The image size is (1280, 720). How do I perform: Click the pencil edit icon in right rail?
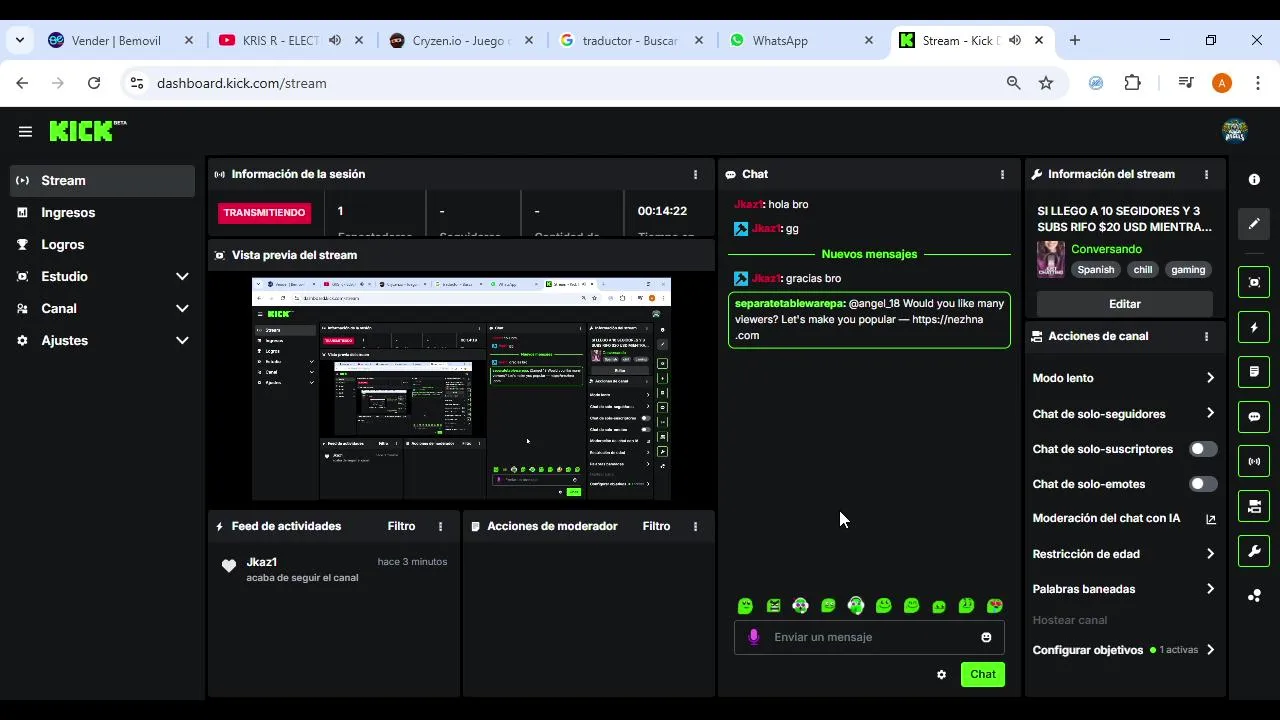coord(1254,224)
